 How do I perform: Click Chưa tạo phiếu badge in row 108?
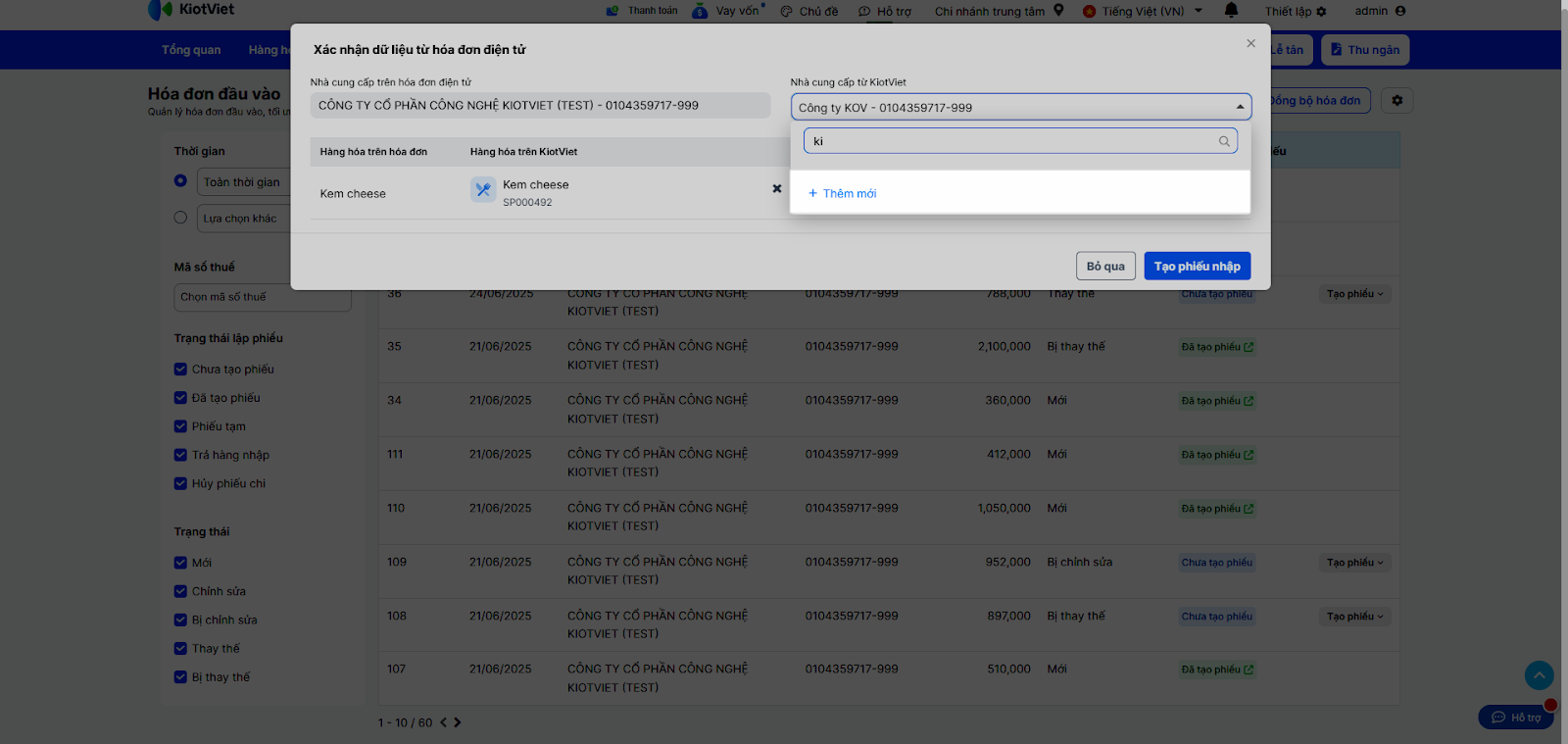click(1217, 617)
